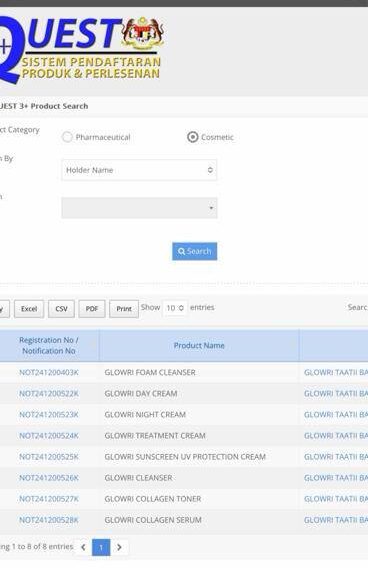
Task: Open holder link in TREATMENT CREAM row
Action: pyautogui.click(x=336, y=435)
